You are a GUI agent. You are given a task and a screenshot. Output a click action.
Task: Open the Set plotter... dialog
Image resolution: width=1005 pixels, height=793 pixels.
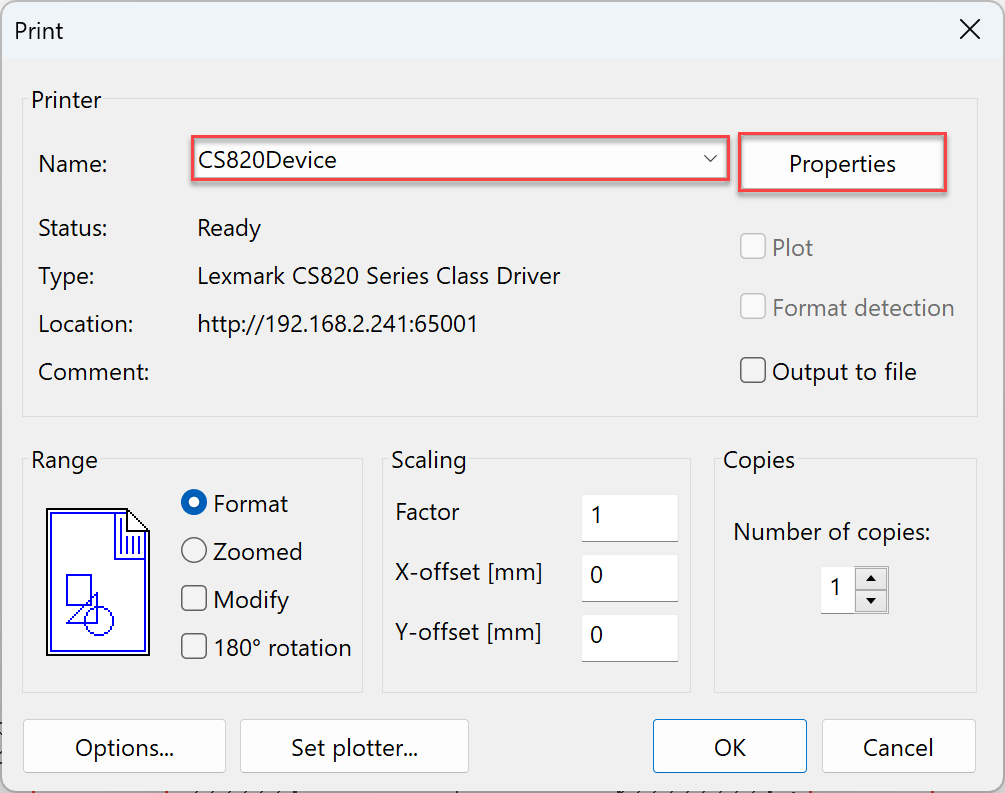[354, 747]
